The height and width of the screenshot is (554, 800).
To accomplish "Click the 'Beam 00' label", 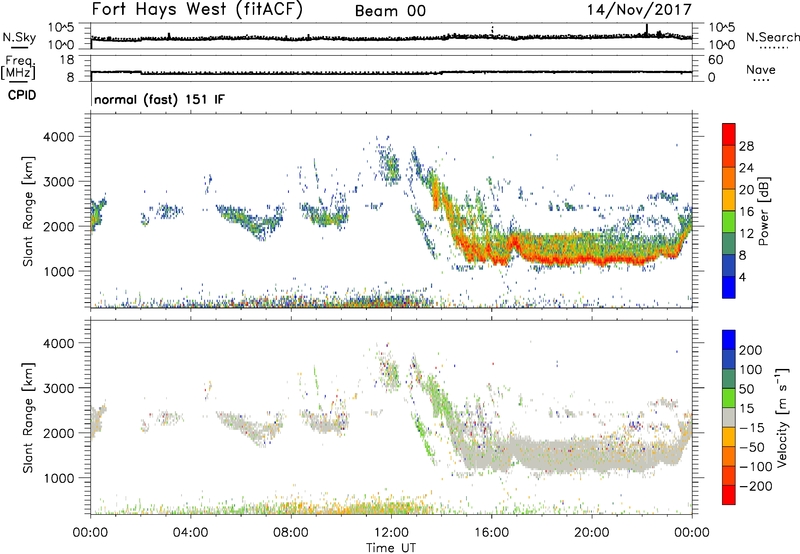I will [390, 11].
